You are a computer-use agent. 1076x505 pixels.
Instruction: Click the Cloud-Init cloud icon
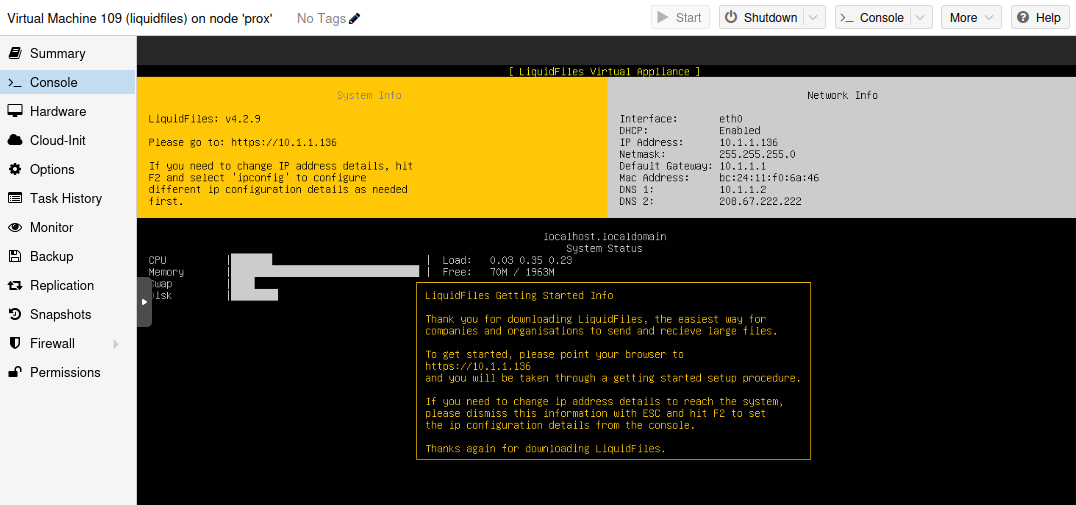coord(14,140)
